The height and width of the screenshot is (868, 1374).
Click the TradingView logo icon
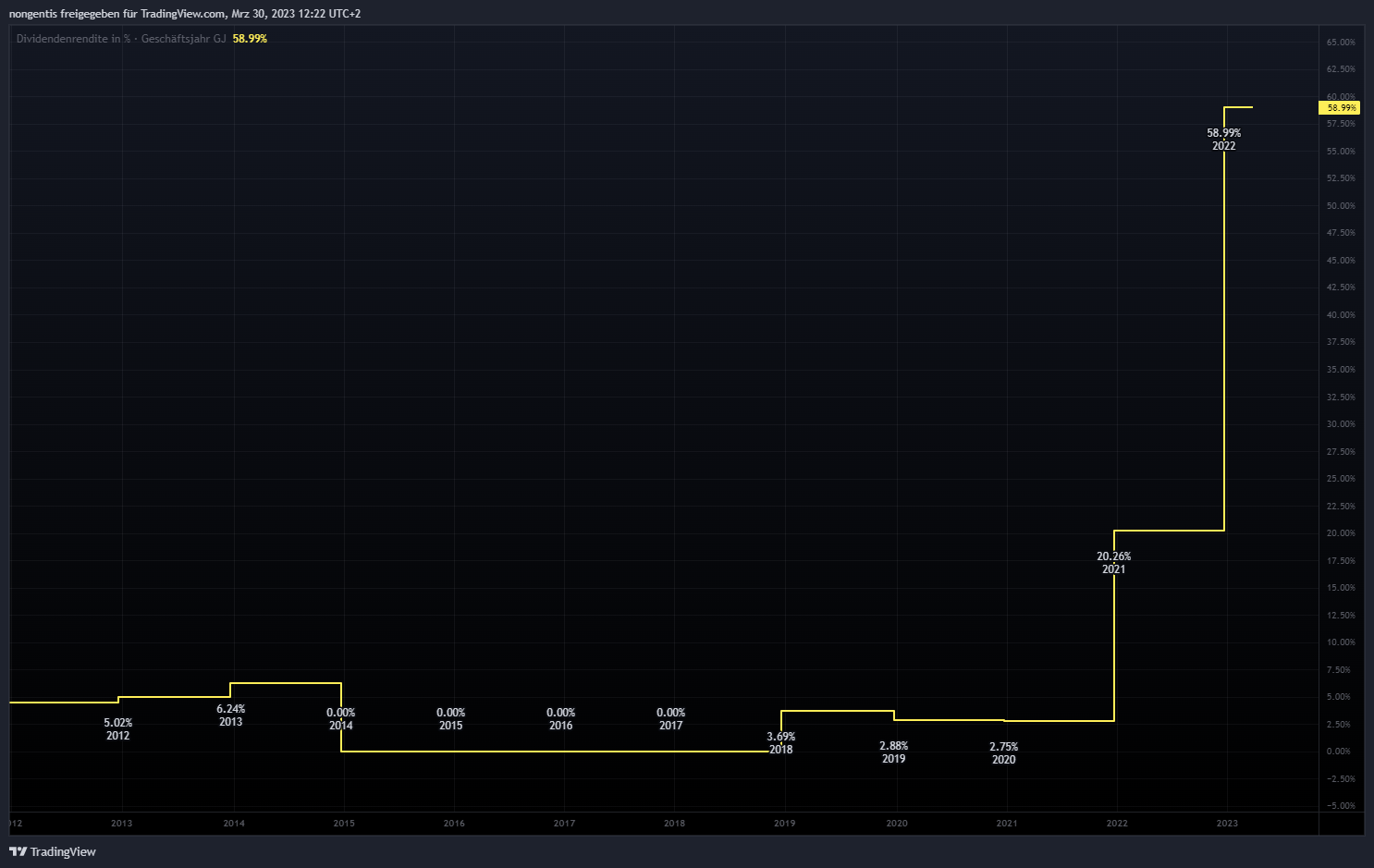(18, 851)
